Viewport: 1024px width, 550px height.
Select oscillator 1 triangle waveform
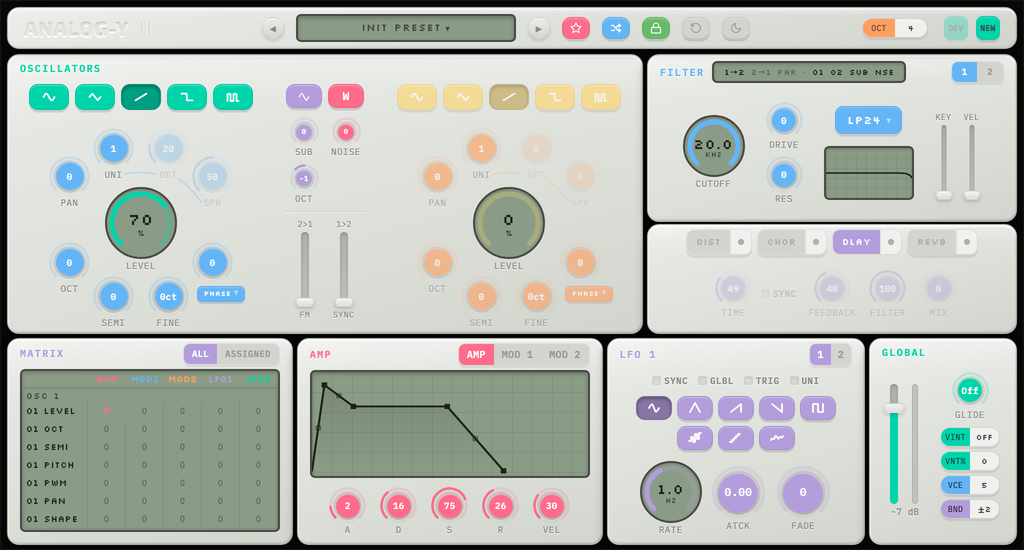[x=95, y=97]
